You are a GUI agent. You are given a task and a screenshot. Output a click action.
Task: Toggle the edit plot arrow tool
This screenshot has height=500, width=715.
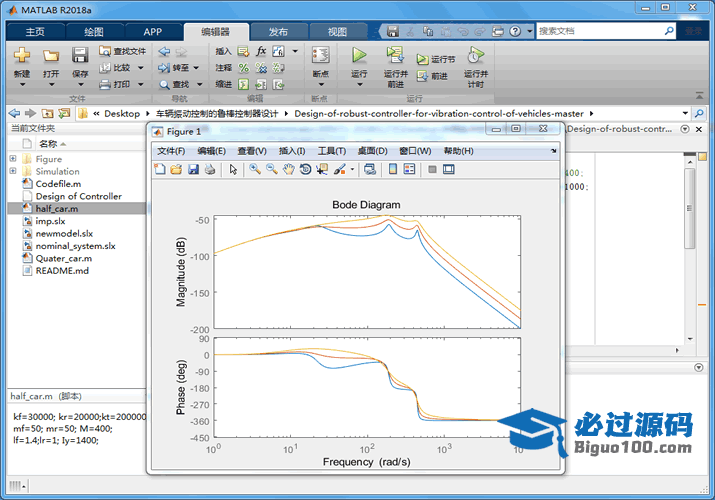233,170
